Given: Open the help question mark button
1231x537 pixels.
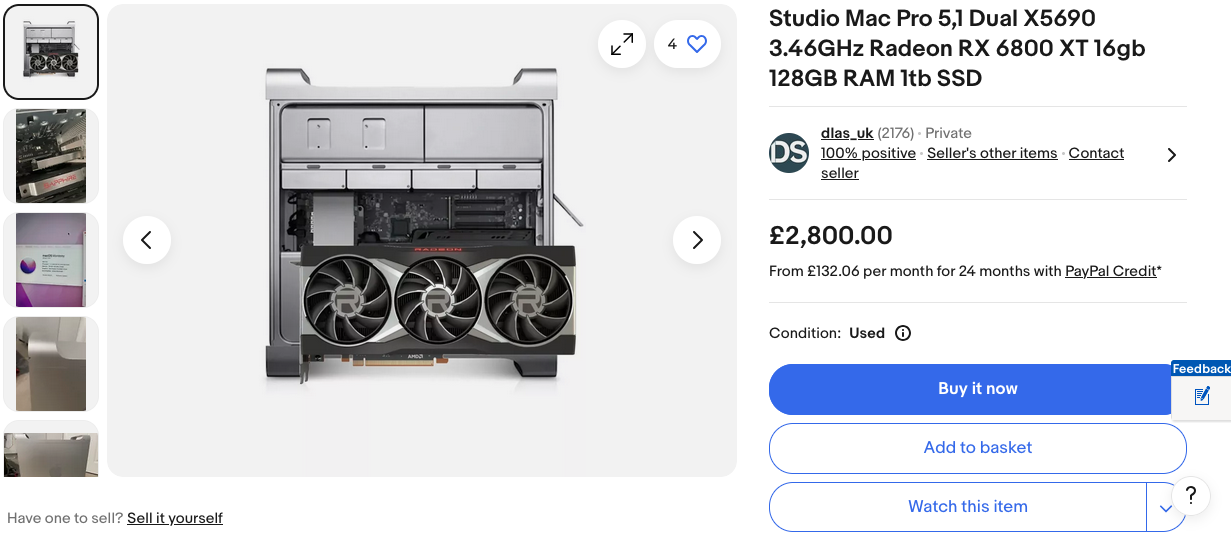Looking at the screenshot, I should 1190,495.
